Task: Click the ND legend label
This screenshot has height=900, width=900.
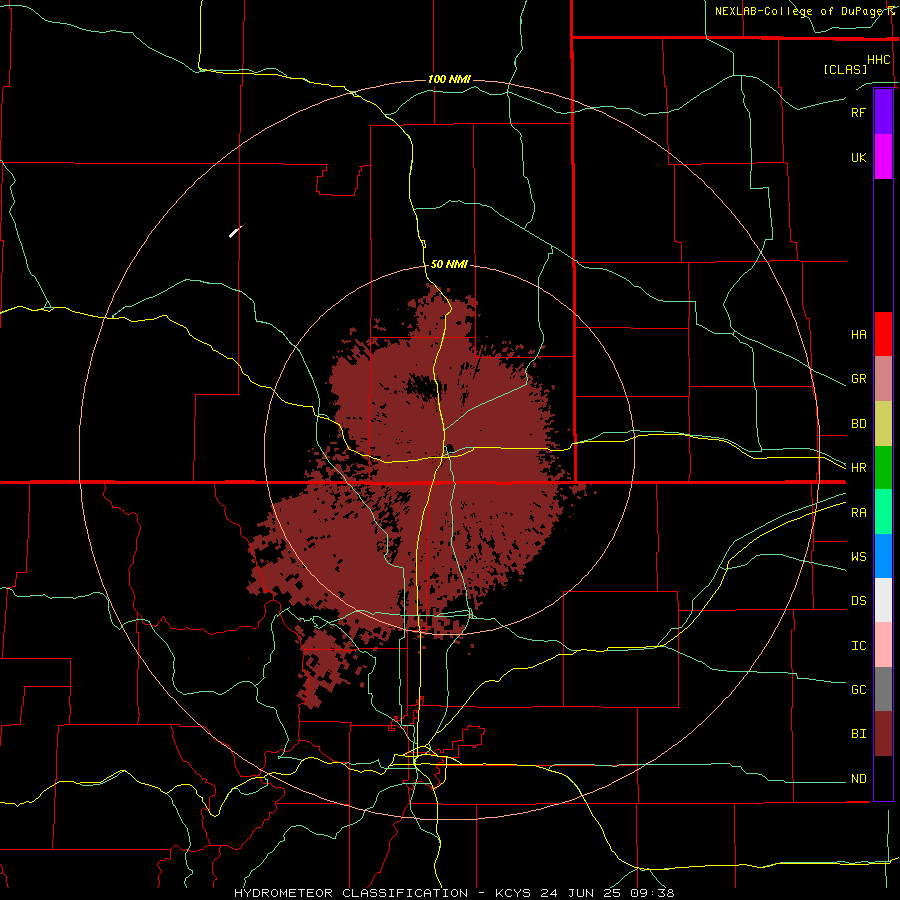Action: click(858, 779)
